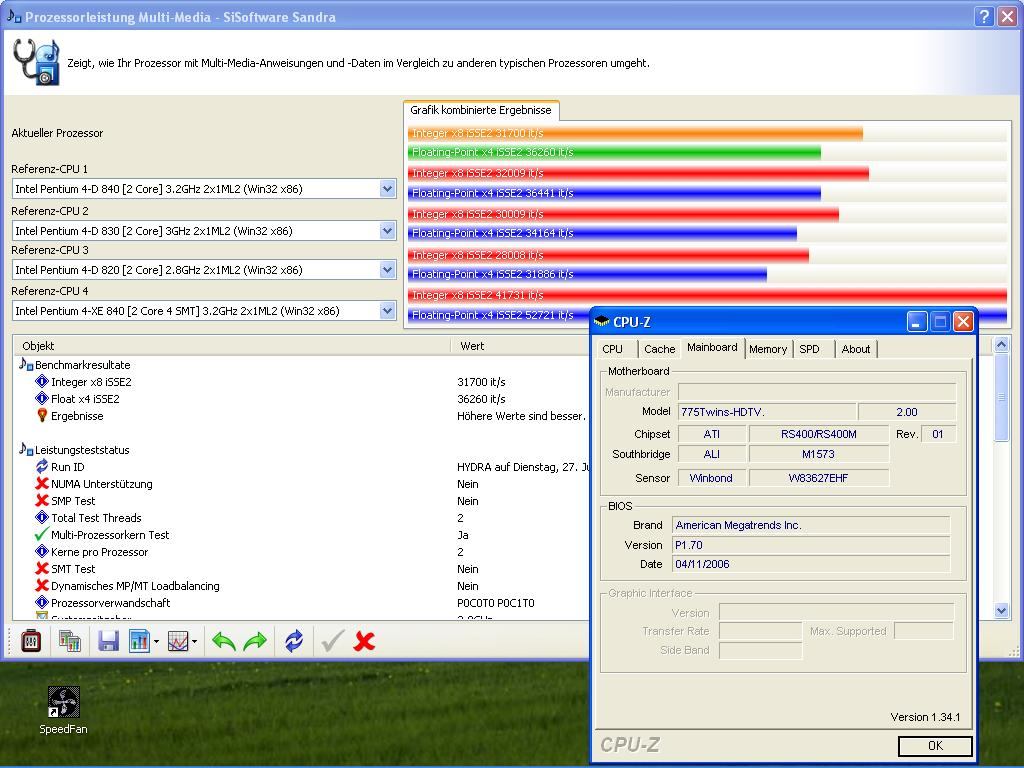
Task: Click the blue Floating-Point 36441 it/s bar
Action: coord(614,193)
